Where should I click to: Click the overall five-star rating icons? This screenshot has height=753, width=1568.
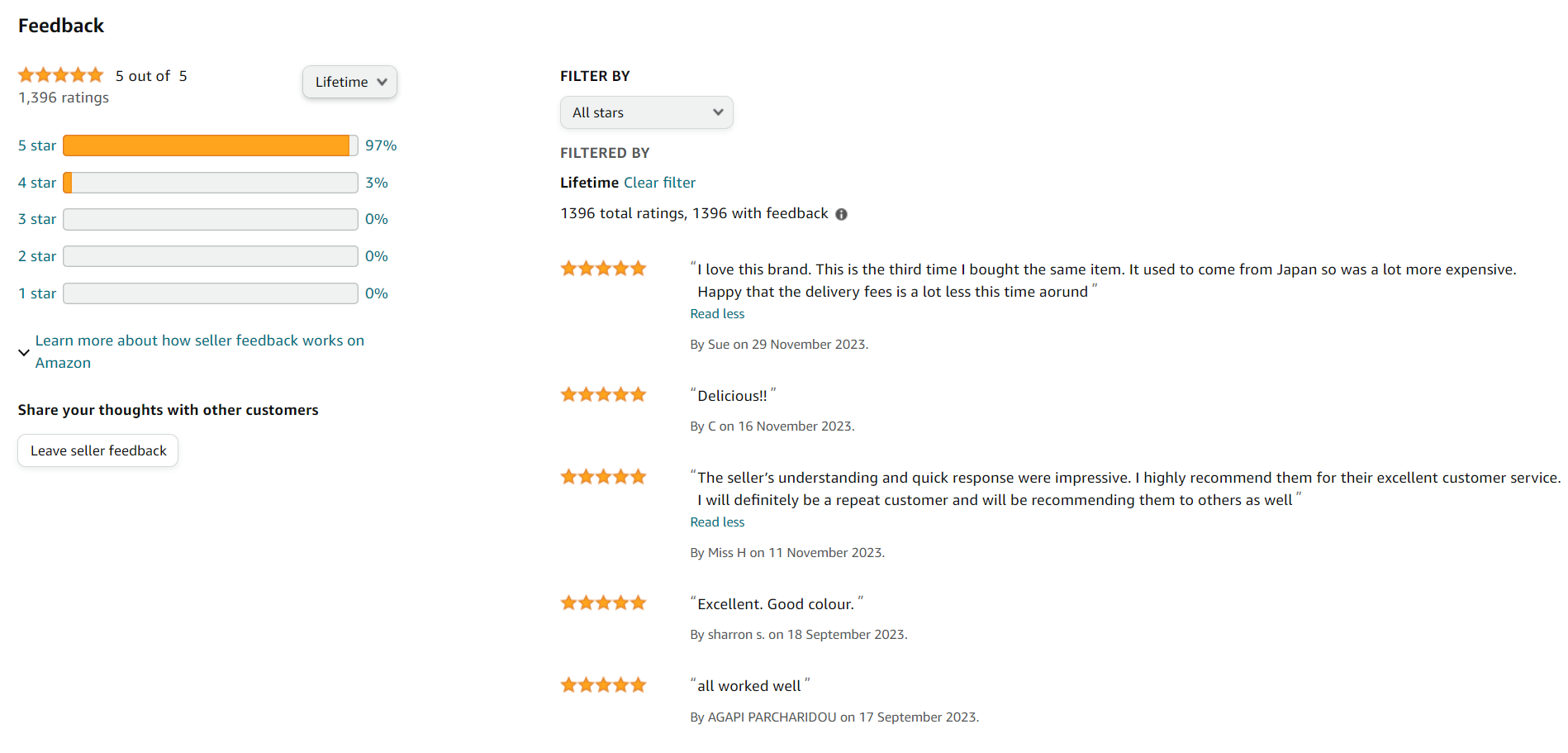pos(61,75)
